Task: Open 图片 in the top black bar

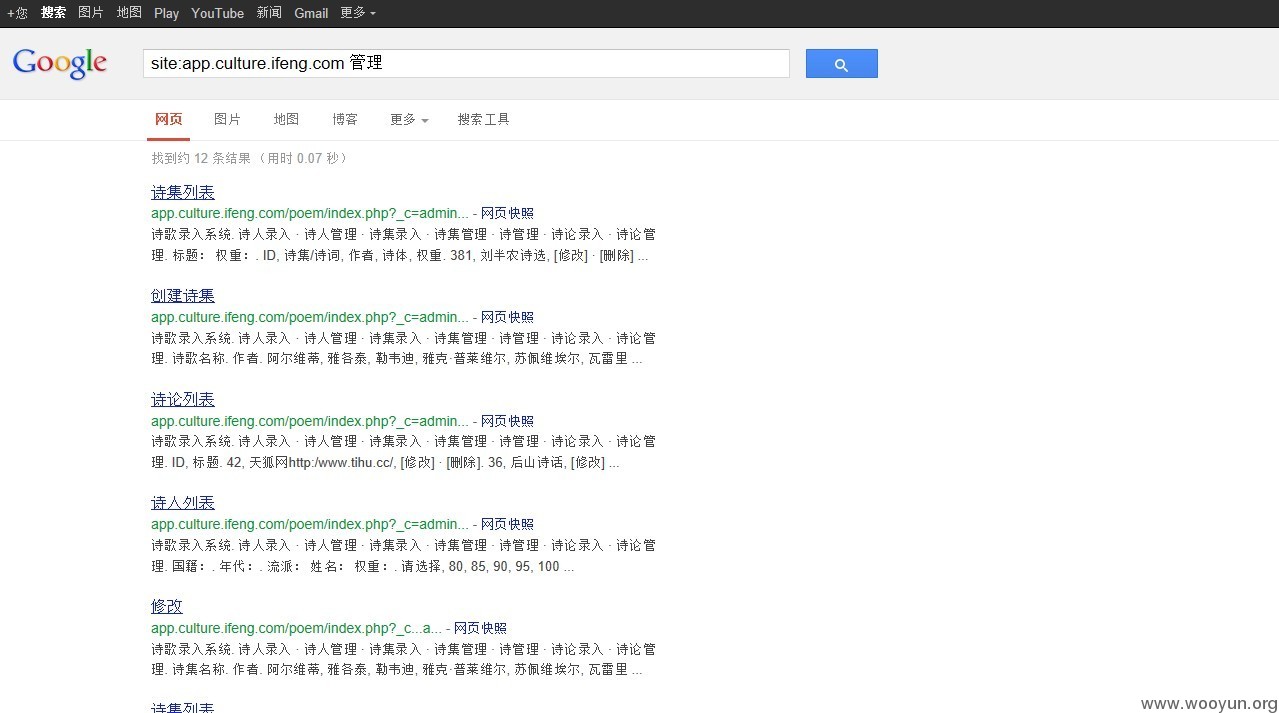Action: [x=91, y=13]
